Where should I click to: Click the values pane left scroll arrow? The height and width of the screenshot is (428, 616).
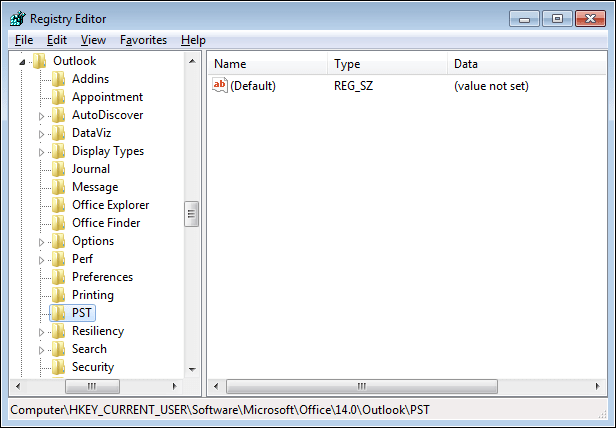[x=216, y=386]
